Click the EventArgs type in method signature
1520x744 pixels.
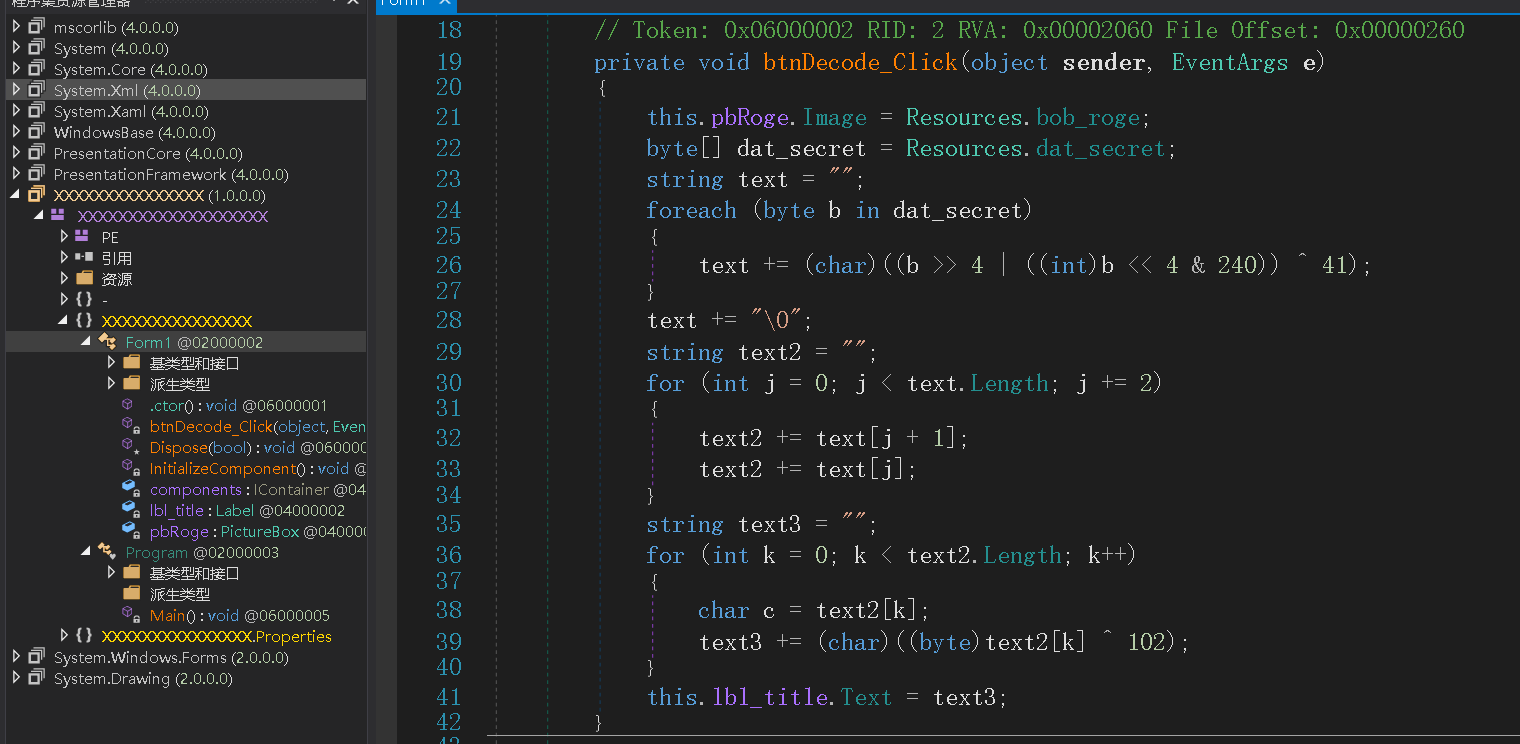click(1229, 62)
